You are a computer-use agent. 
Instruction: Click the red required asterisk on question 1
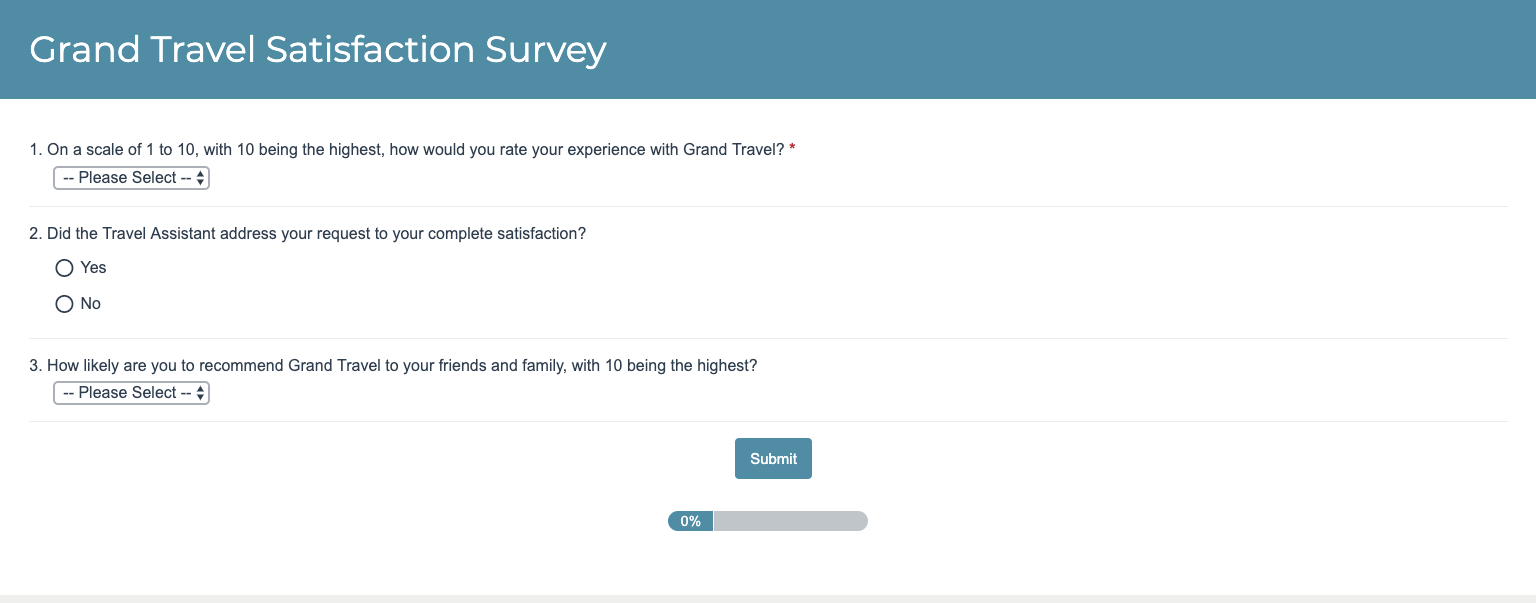point(792,150)
